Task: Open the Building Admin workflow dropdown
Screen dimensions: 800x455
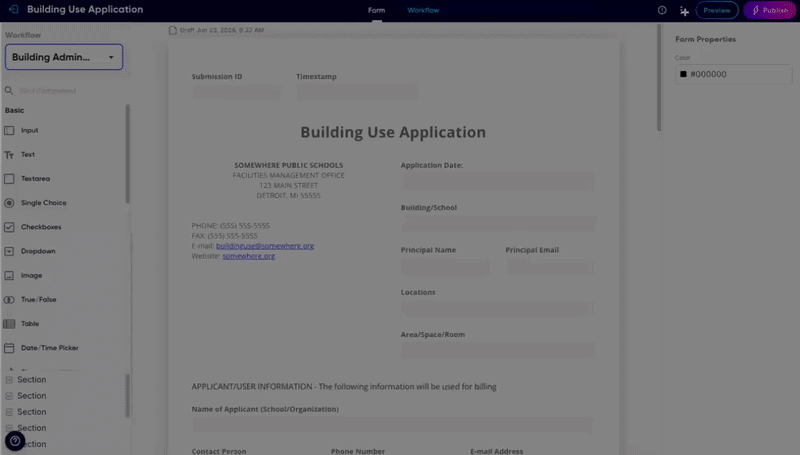Action: 64,57
